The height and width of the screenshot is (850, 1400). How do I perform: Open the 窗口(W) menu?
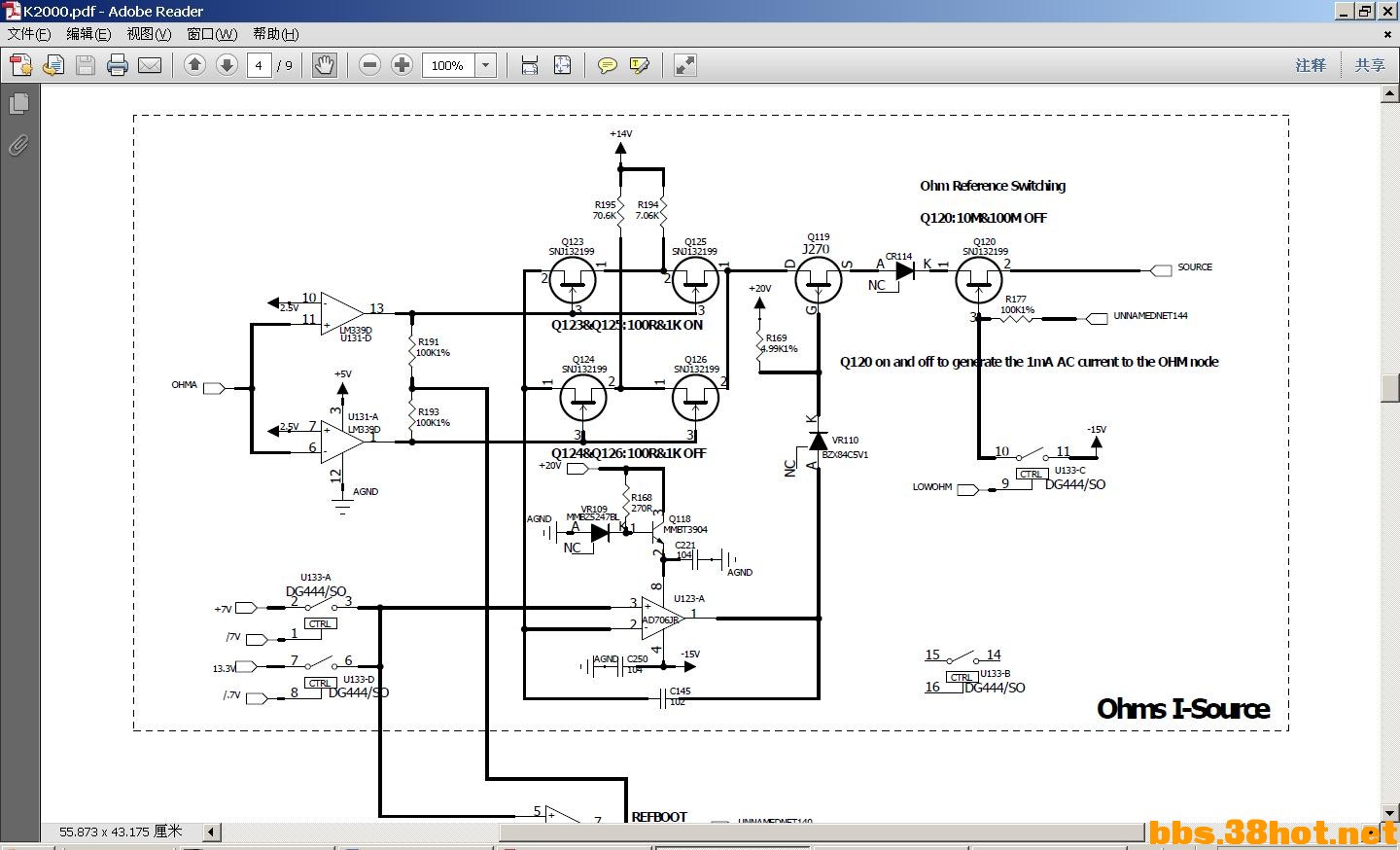click(x=212, y=34)
